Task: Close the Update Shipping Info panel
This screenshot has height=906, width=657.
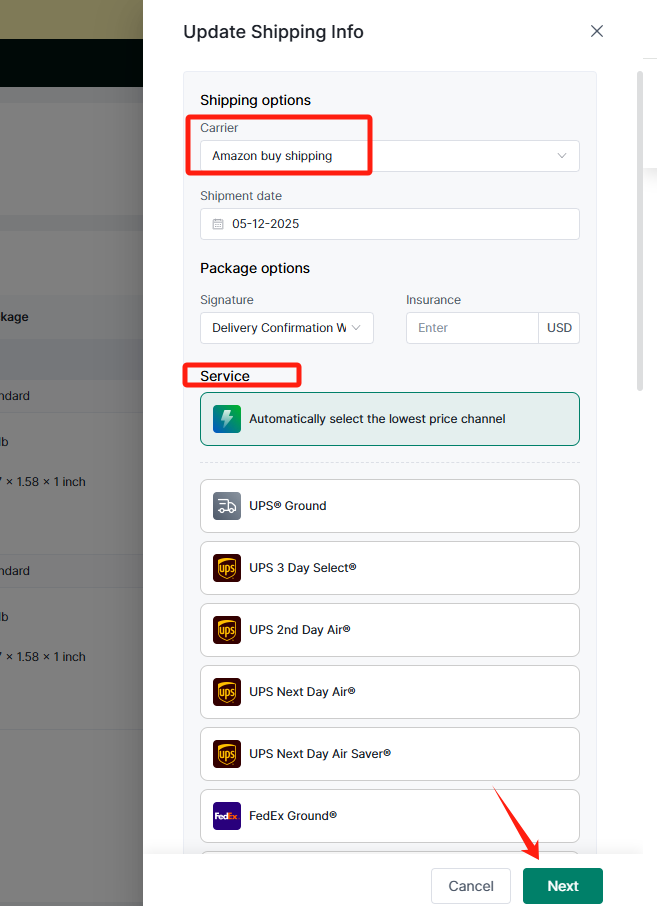Action: pyautogui.click(x=596, y=31)
